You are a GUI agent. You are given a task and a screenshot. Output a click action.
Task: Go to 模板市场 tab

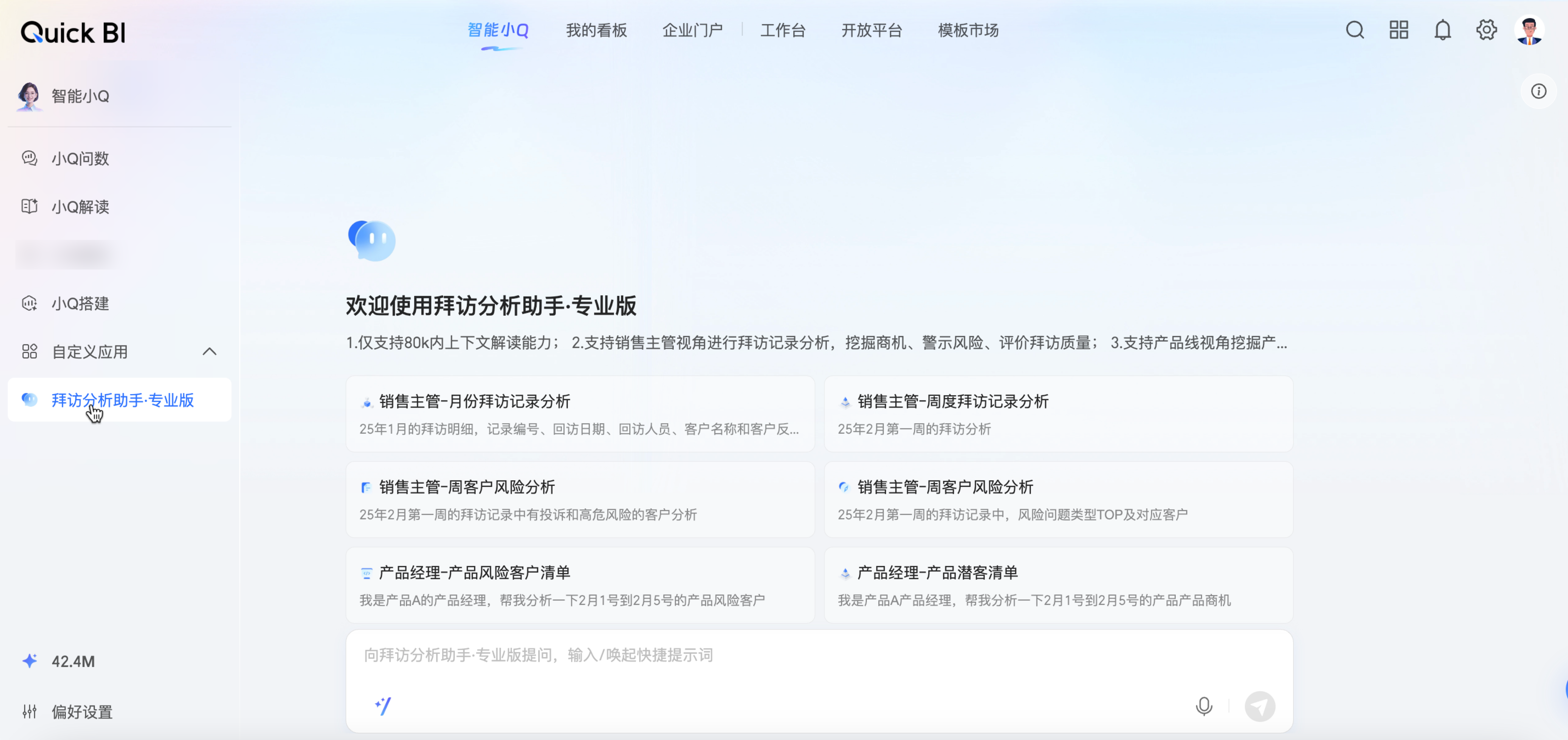[x=968, y=30]
